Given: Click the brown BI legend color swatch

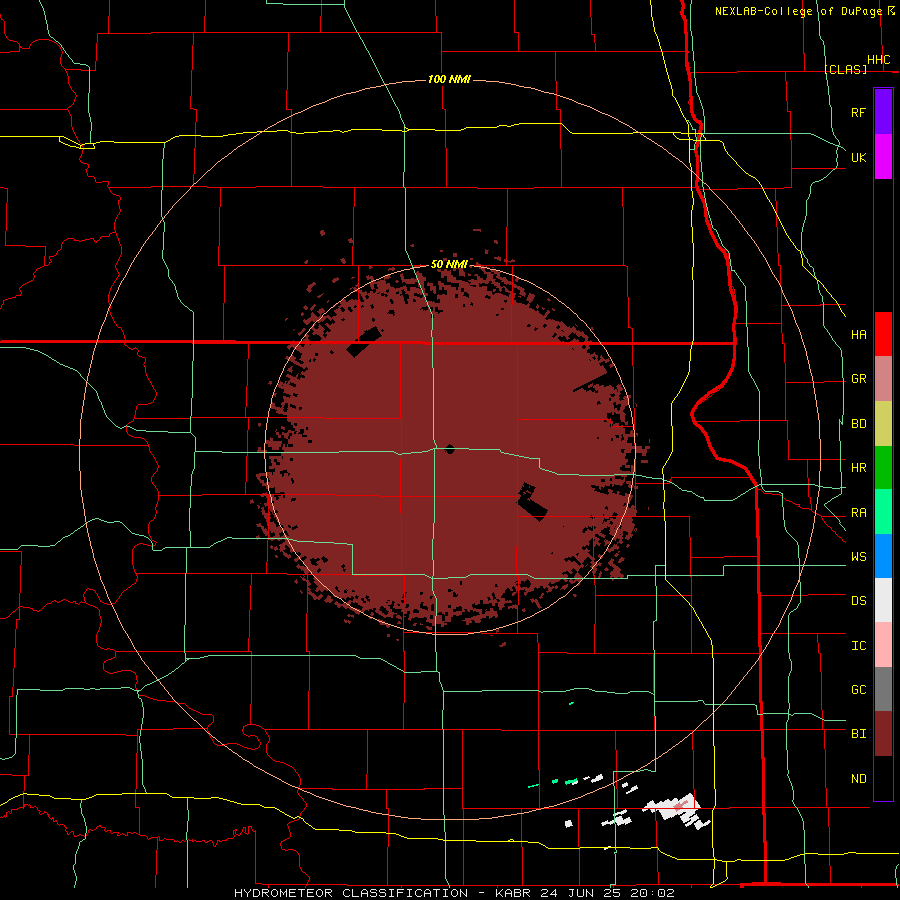Looking at the screenshot, I should pos(883,734).
